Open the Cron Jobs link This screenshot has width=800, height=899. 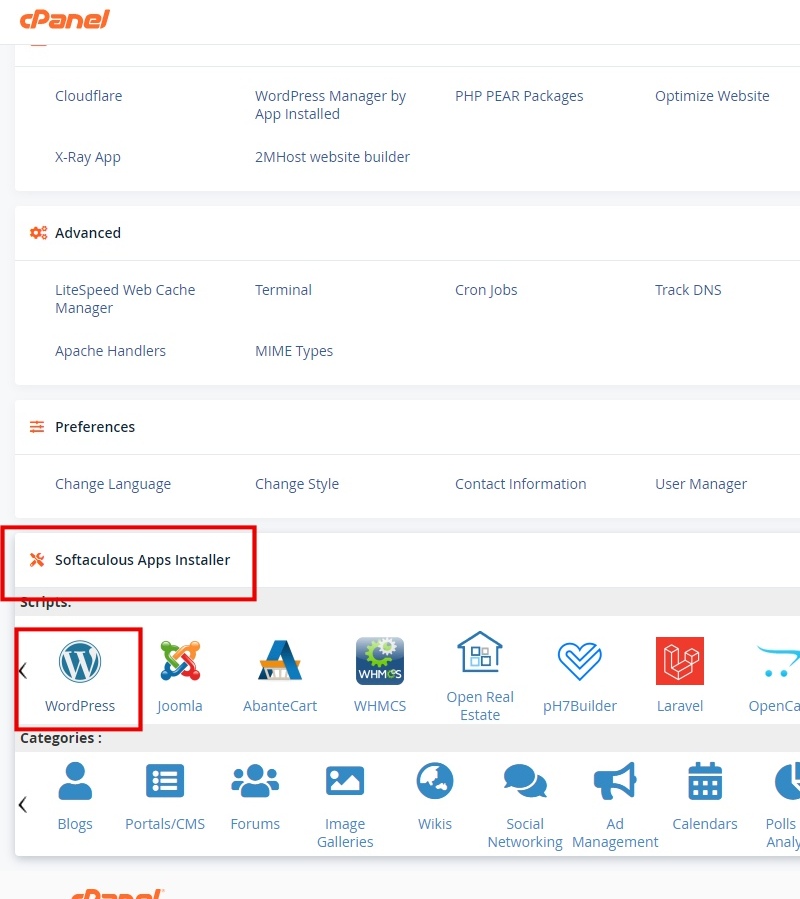pos(486,290)
